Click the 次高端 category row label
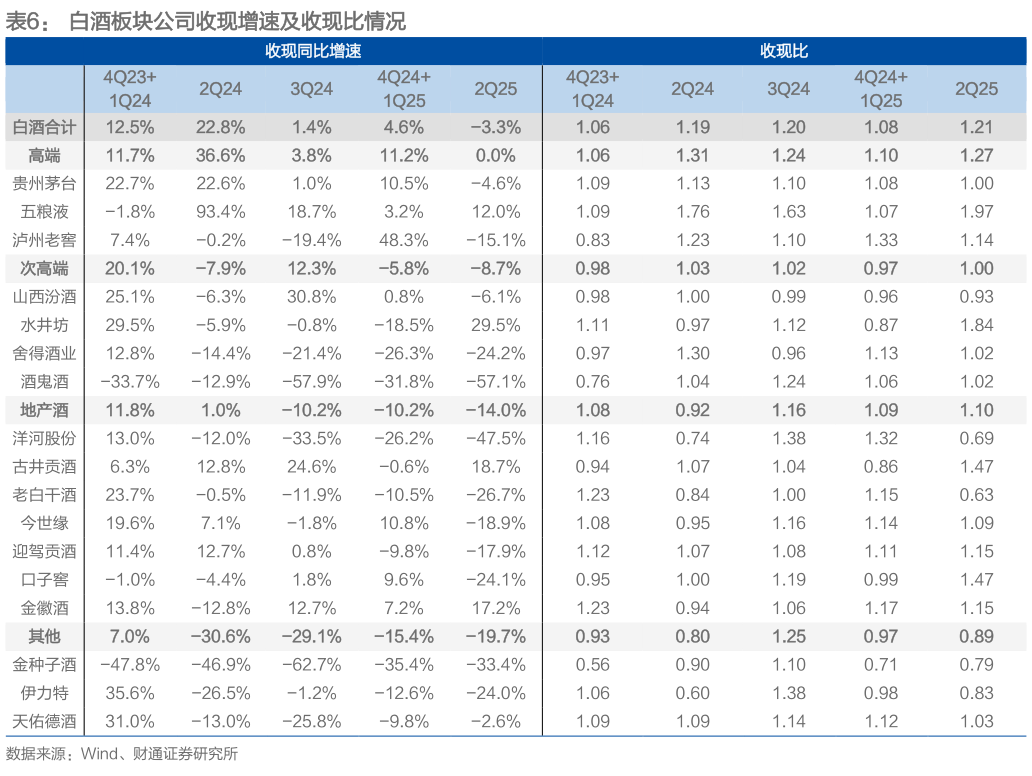The image size is (1032, 776). pos(44,268)
